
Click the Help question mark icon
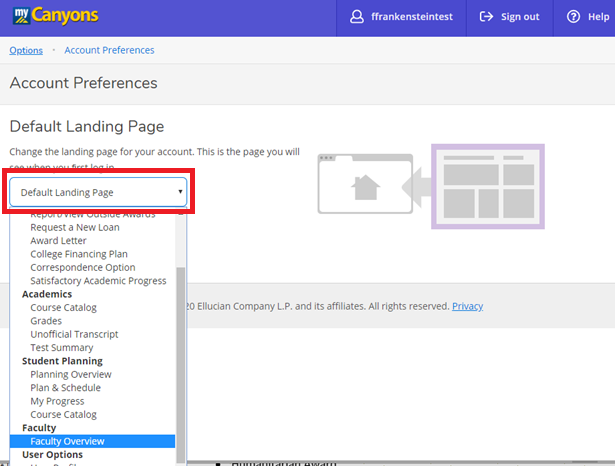tap(573, 17)
